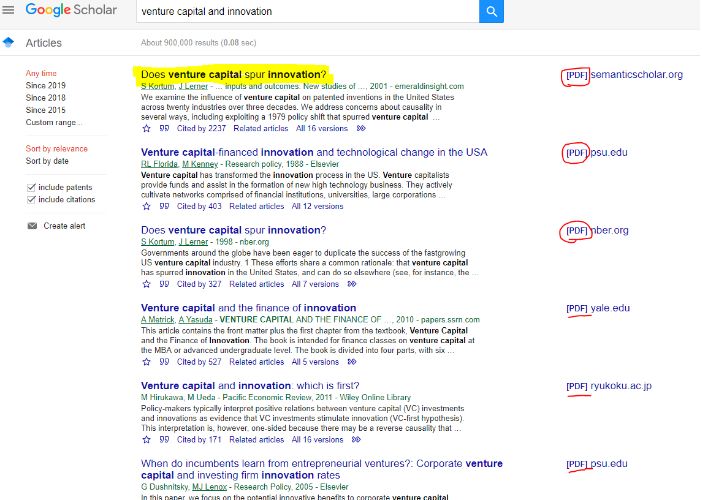Open 'All 16 versions' under 'Cited by 171'
This screenshot has width=702, height=500.
pos(317,440)
